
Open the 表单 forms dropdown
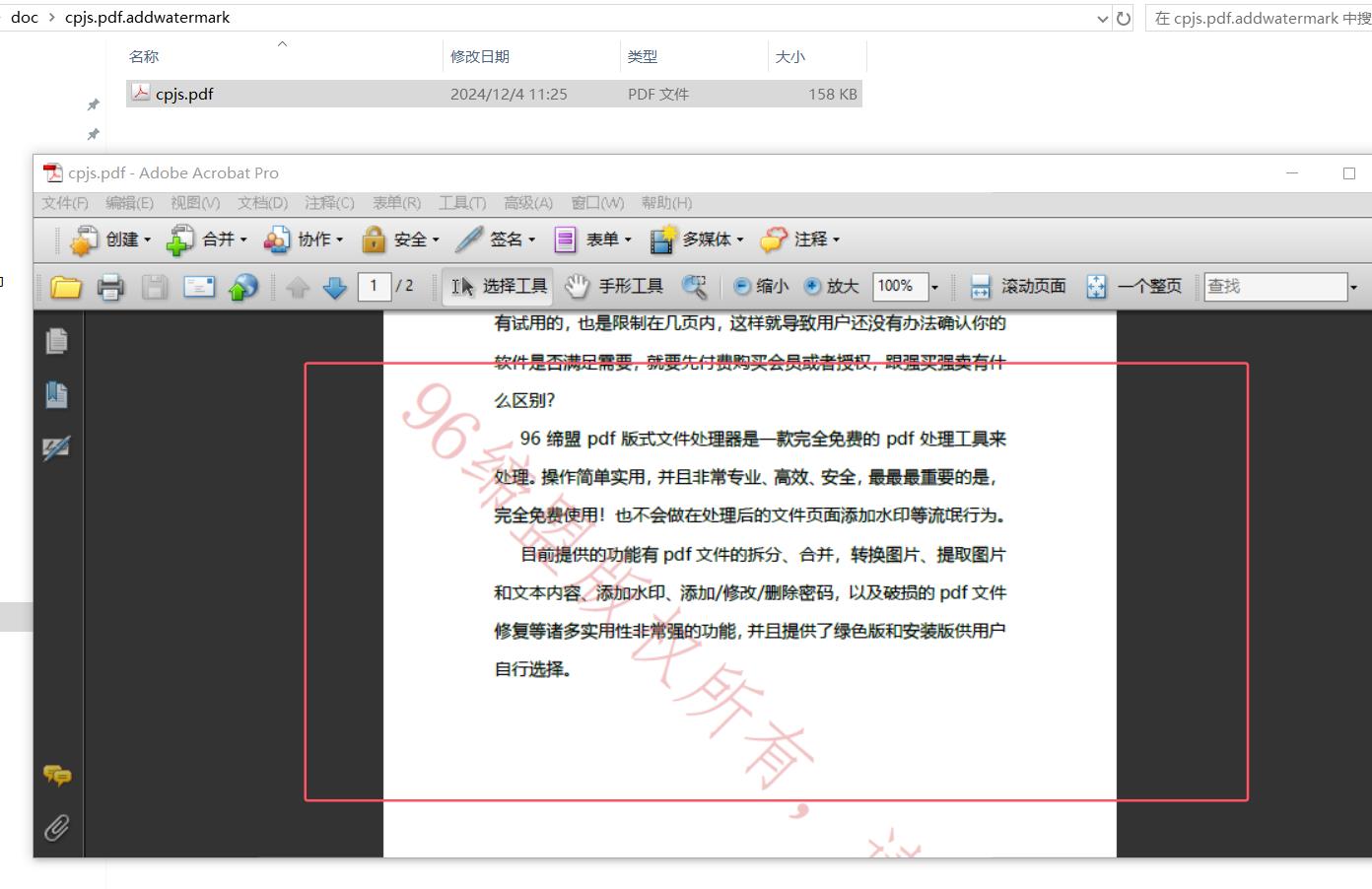592,239
